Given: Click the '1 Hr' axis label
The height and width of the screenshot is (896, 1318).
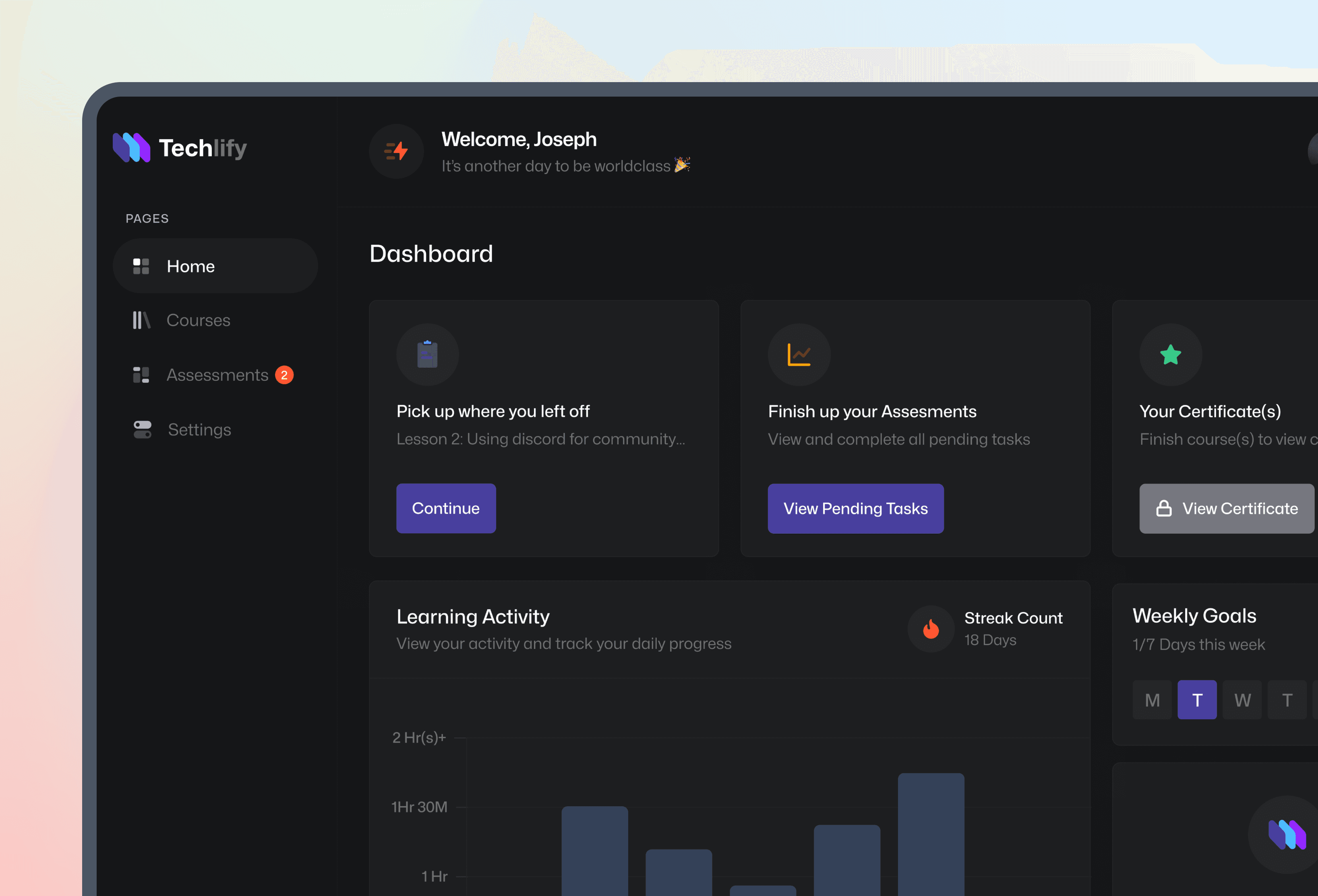Looking at the screenshot, I should click(435, 877).
